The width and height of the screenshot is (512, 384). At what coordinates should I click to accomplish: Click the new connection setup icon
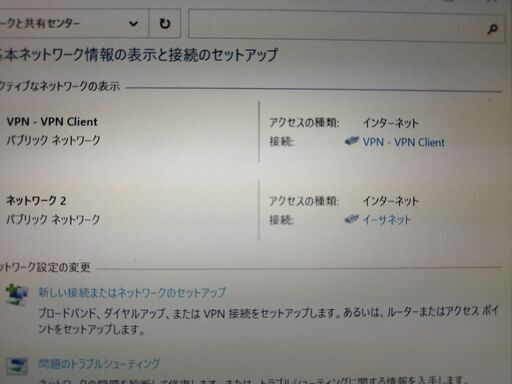17,294
